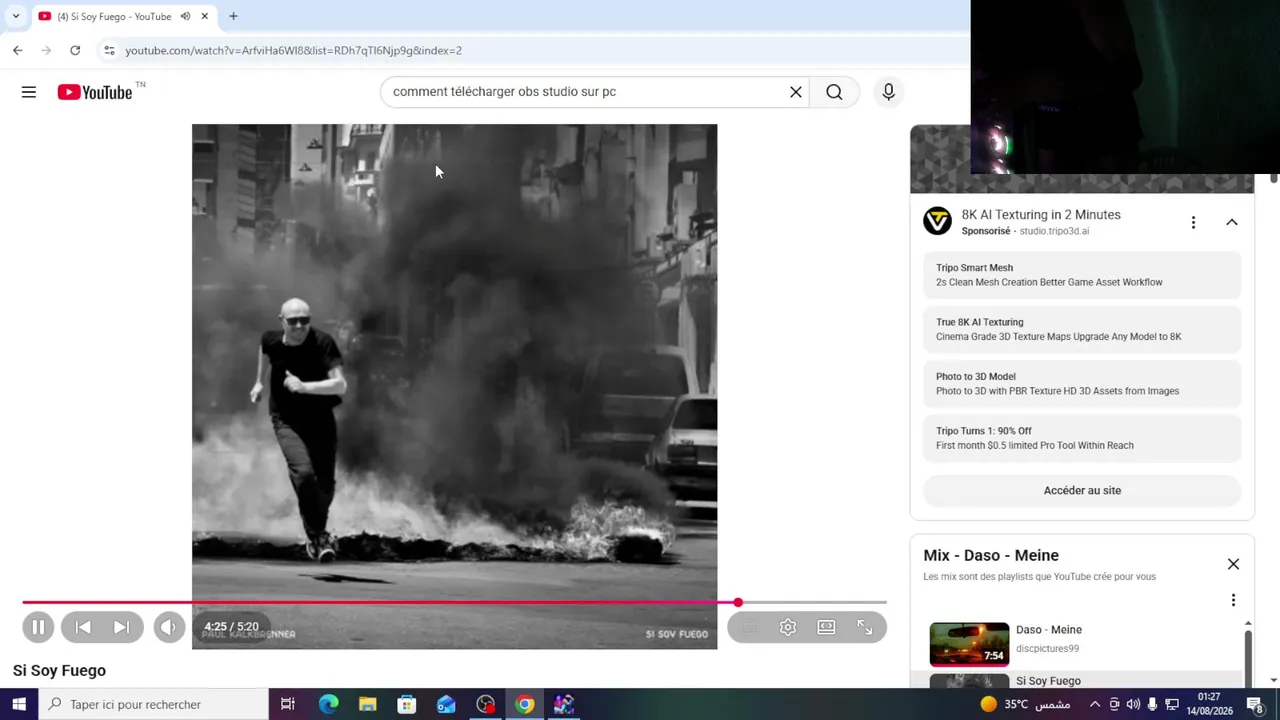
Task: Play the Daso - Meine thumbnail
Action: point(969,644)
